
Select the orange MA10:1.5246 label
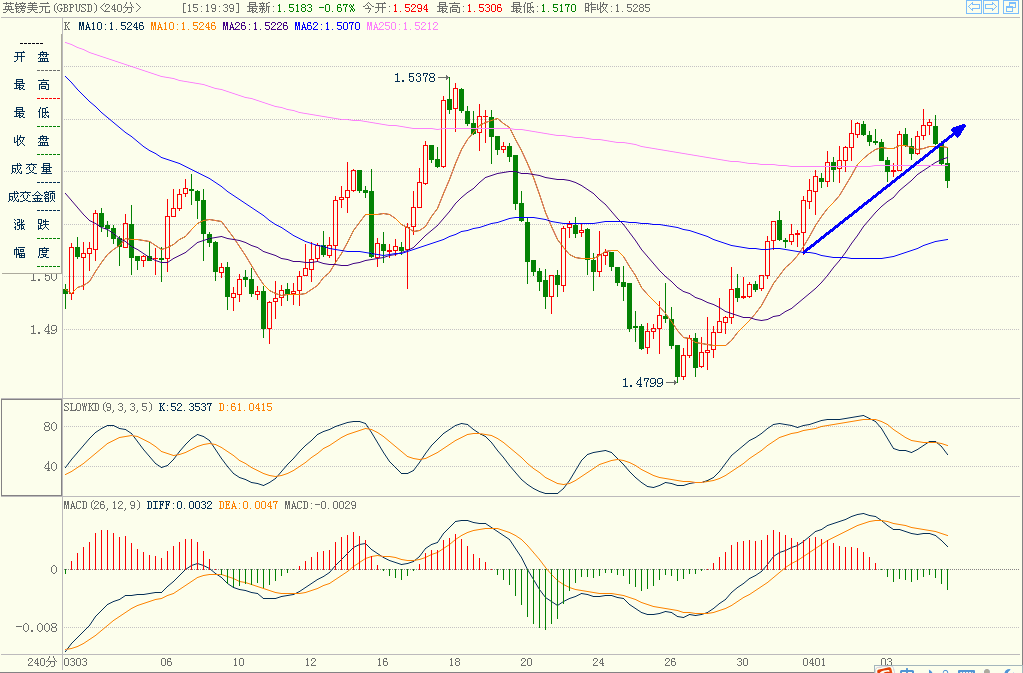coord(183,26)
